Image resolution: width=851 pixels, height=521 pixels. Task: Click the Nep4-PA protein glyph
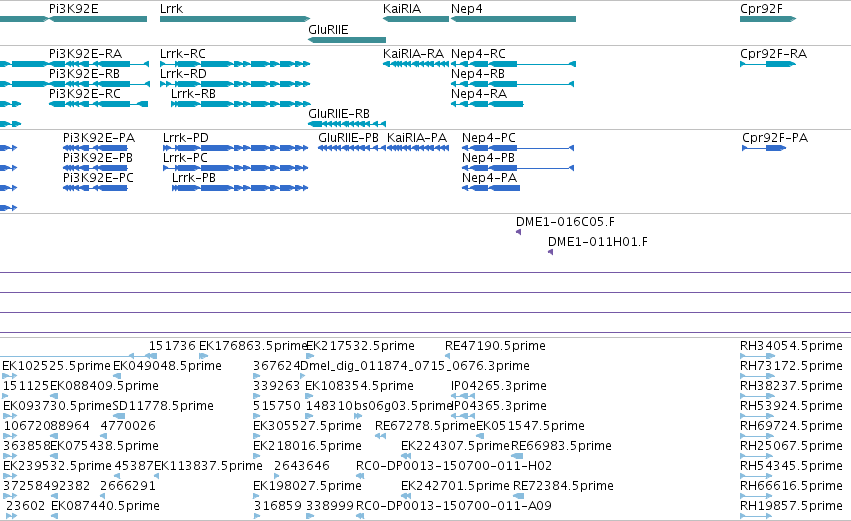[491, 188]
